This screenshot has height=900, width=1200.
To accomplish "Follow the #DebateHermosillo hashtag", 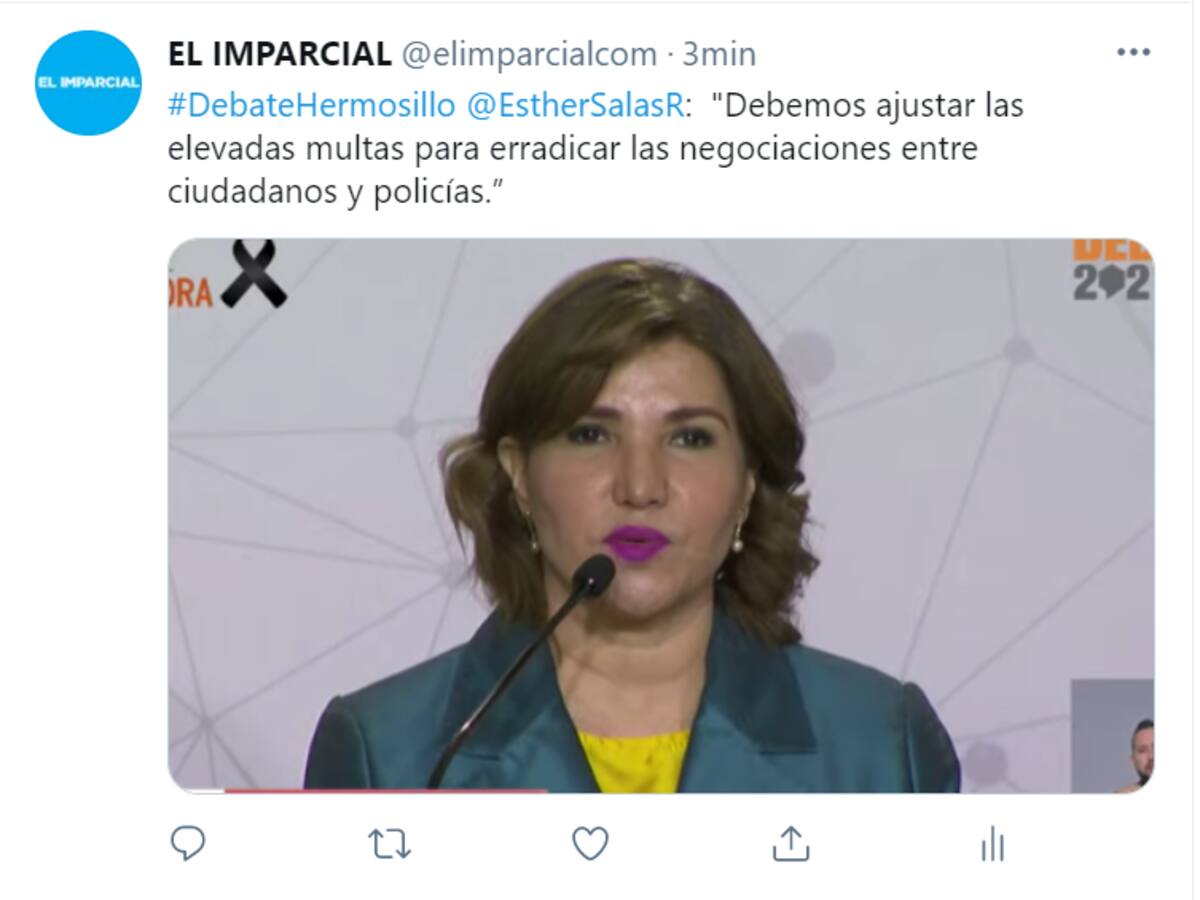I will [311, 105].
